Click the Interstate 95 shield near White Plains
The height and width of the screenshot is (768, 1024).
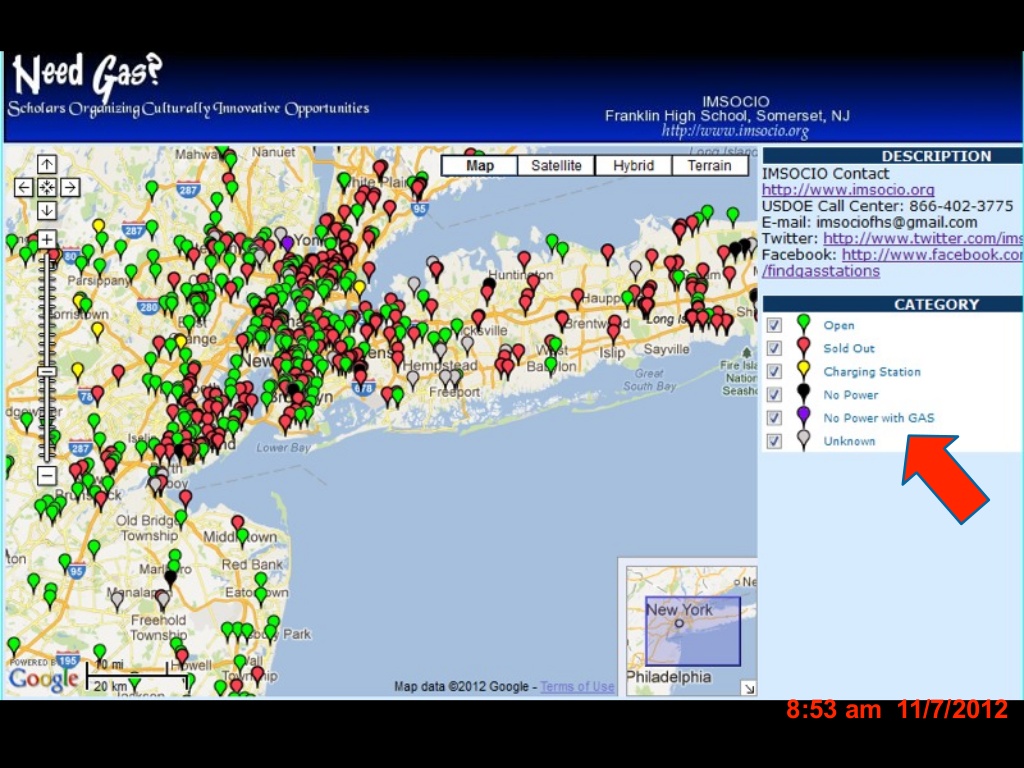tap(419, 209)
